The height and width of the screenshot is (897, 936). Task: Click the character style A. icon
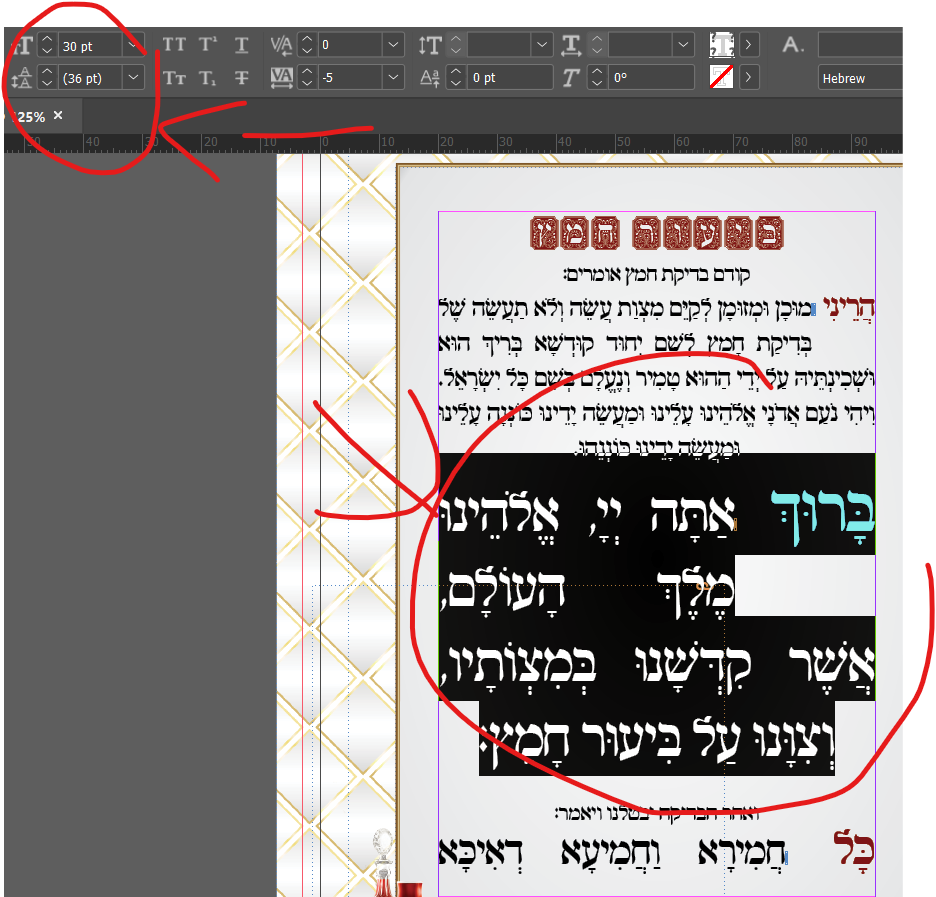[x=793, y=45]
